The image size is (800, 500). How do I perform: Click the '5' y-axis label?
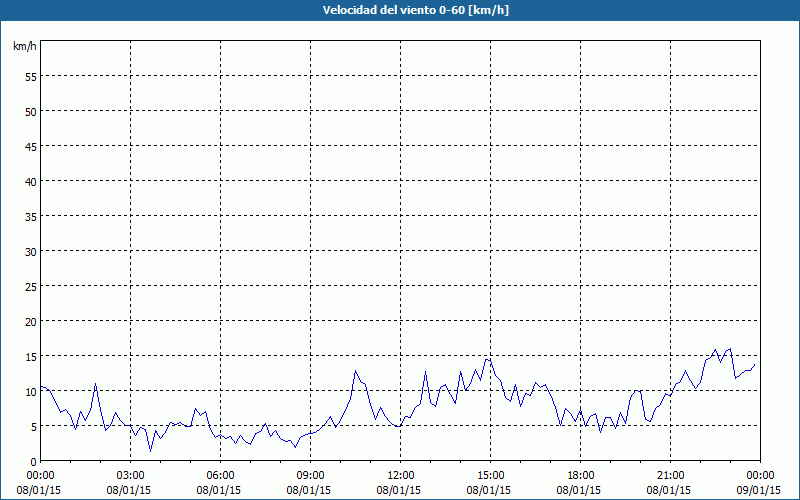(34, 427)
